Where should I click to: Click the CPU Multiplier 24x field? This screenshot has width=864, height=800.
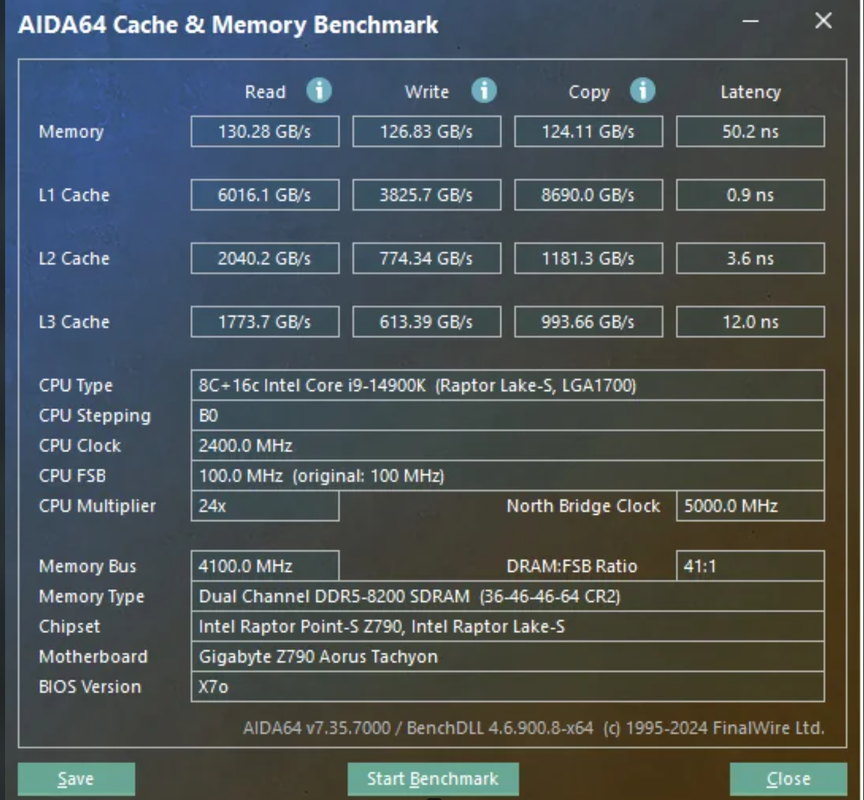coord(265,506)
